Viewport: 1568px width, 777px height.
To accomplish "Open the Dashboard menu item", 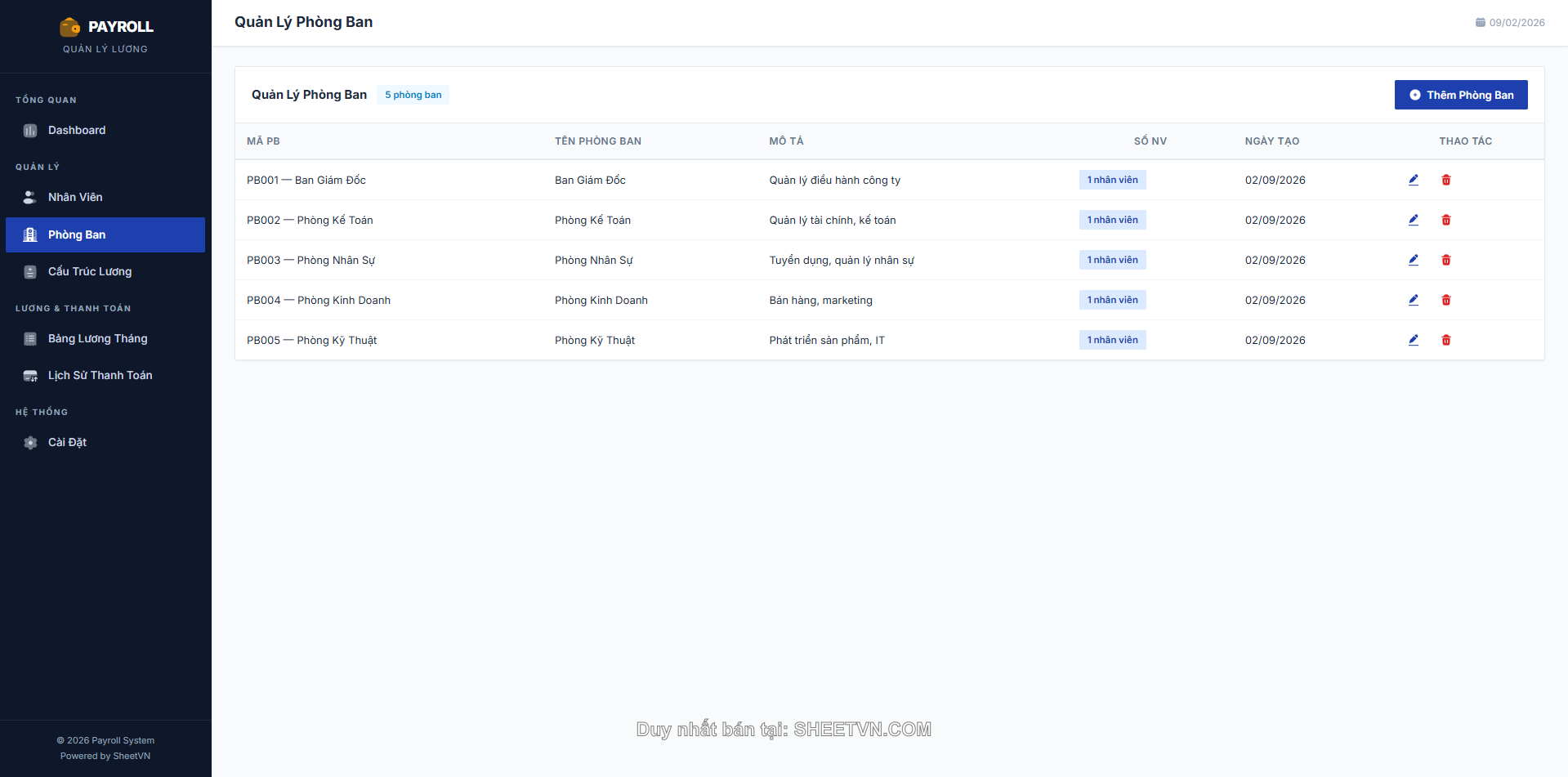I will coord(77,131).
